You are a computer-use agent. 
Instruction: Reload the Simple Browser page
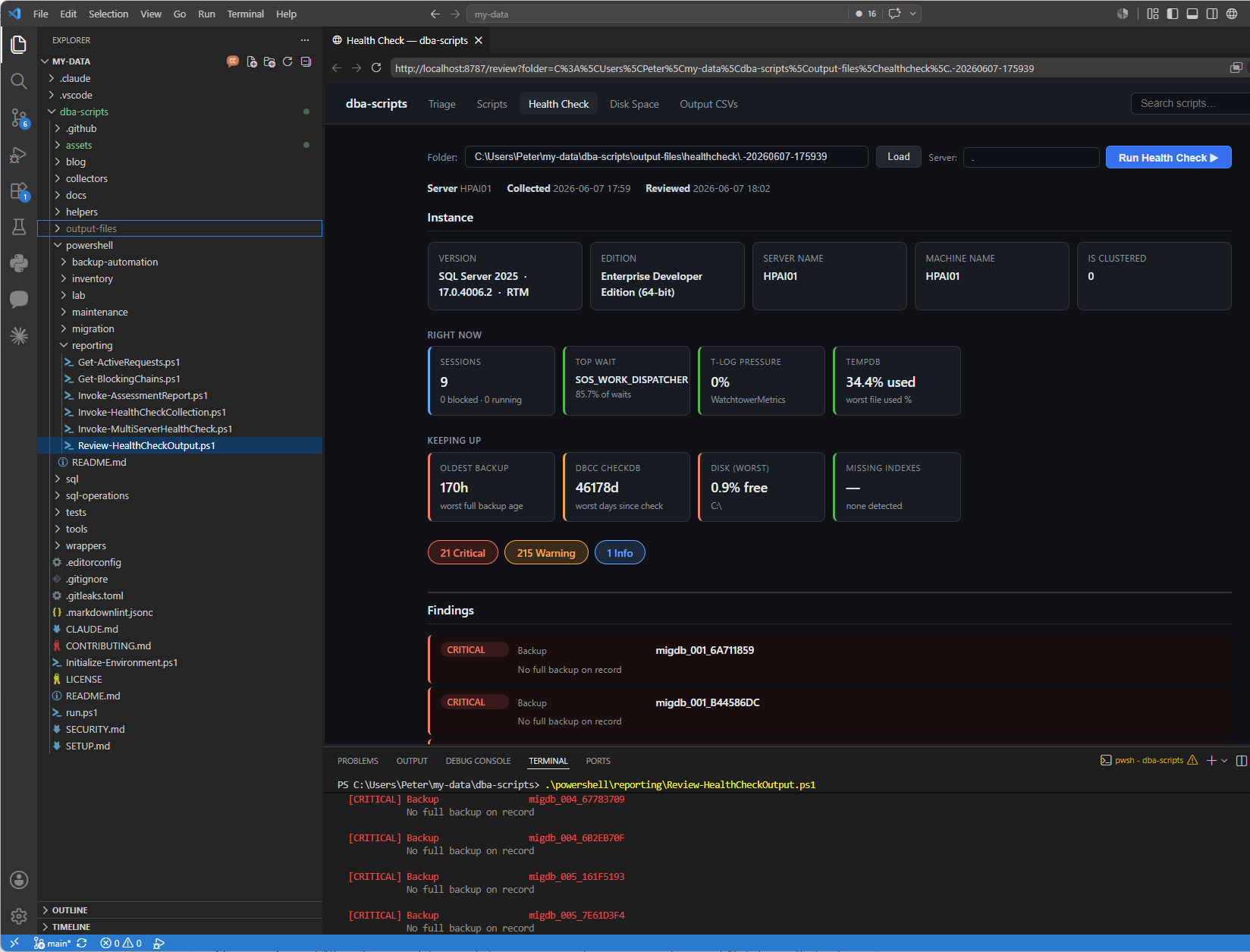coord(376,68)
